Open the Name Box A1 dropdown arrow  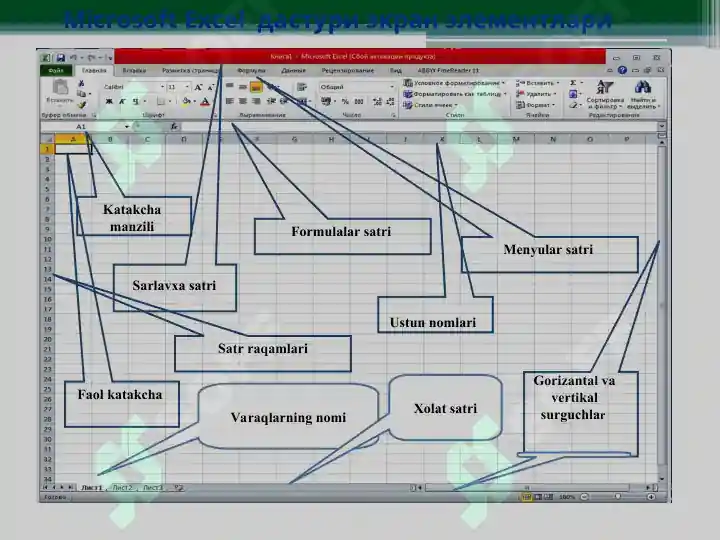pyautogui.click(x=127, y=126)
